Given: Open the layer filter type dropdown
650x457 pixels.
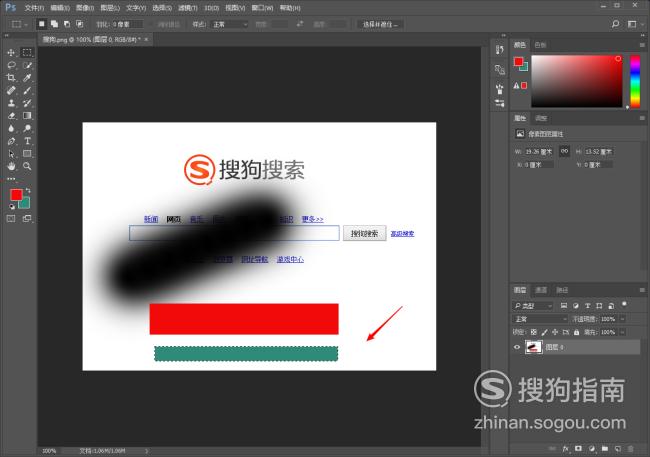Looking at the screenshot, I should point(533,306).
